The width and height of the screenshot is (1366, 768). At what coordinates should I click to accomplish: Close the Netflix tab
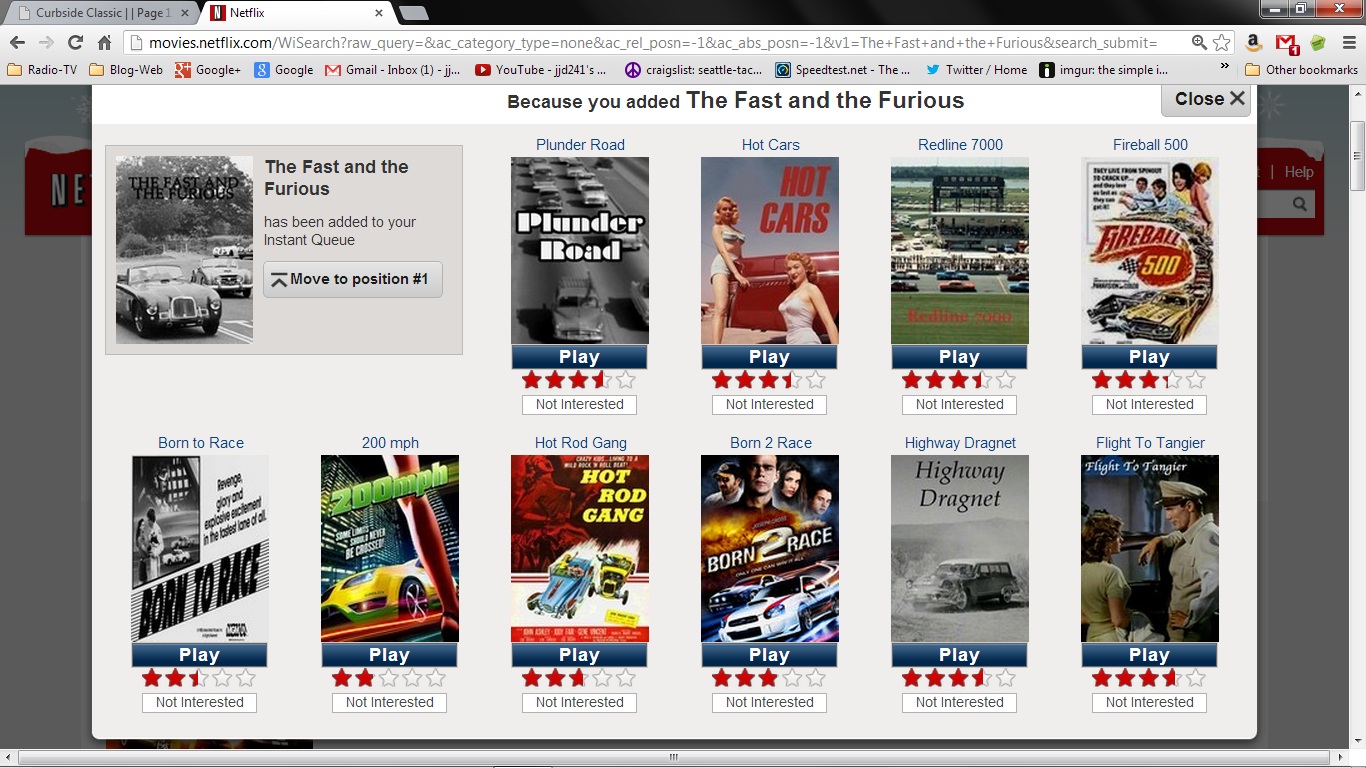[x=379, y=13]
